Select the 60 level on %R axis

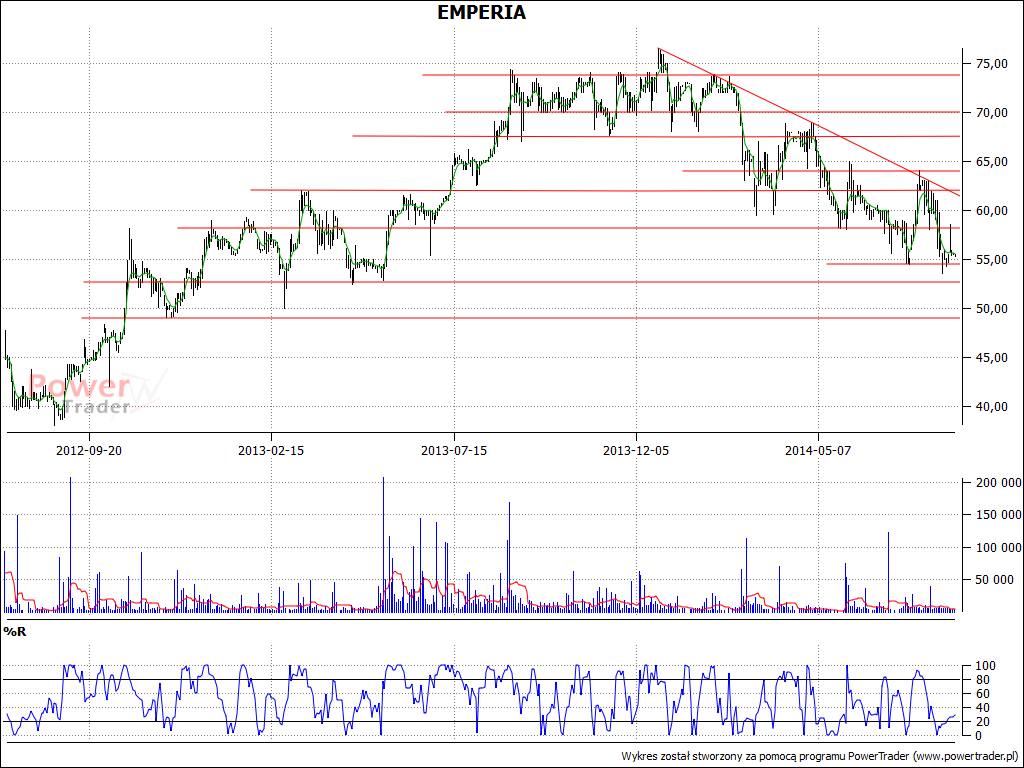[982, 694]
